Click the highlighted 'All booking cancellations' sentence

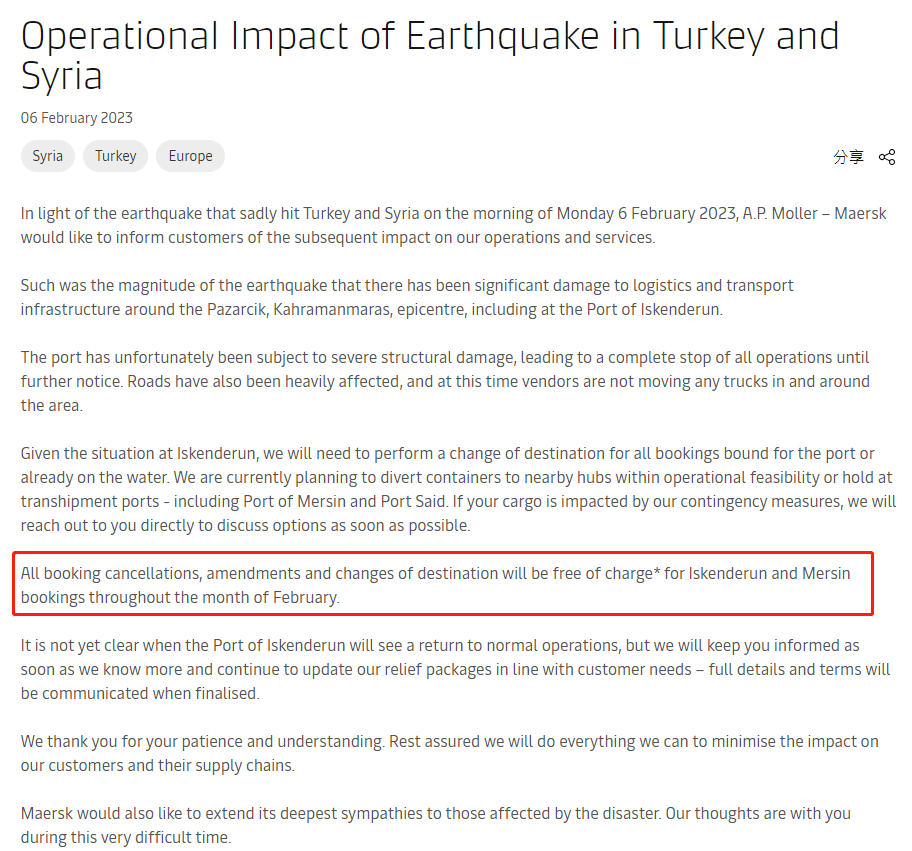(x=436, y=585)
